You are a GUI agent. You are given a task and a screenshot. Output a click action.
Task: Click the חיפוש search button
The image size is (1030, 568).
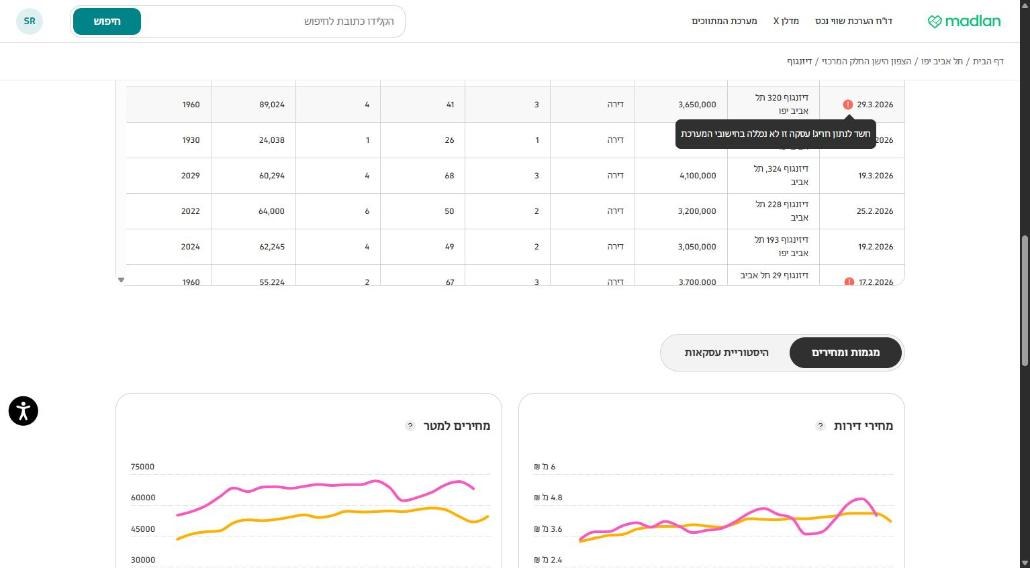[107, 22]
